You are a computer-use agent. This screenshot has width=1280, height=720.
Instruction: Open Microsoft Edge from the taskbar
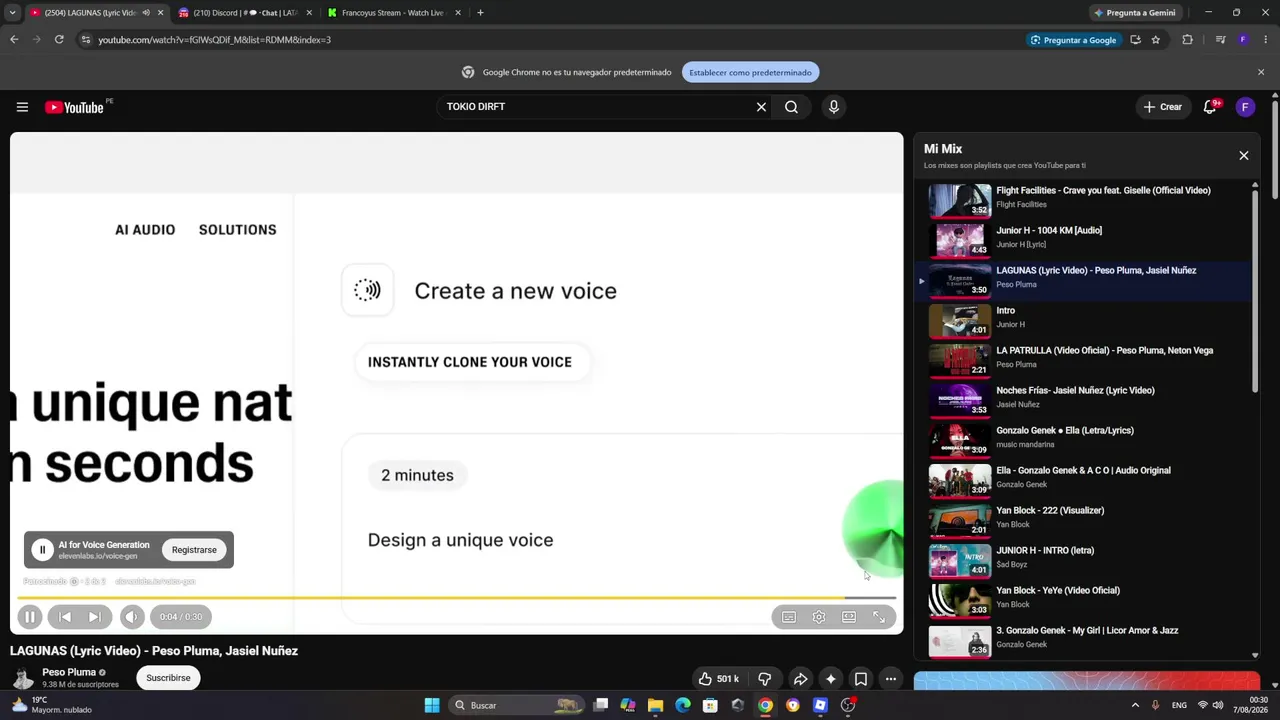(683, 705)
